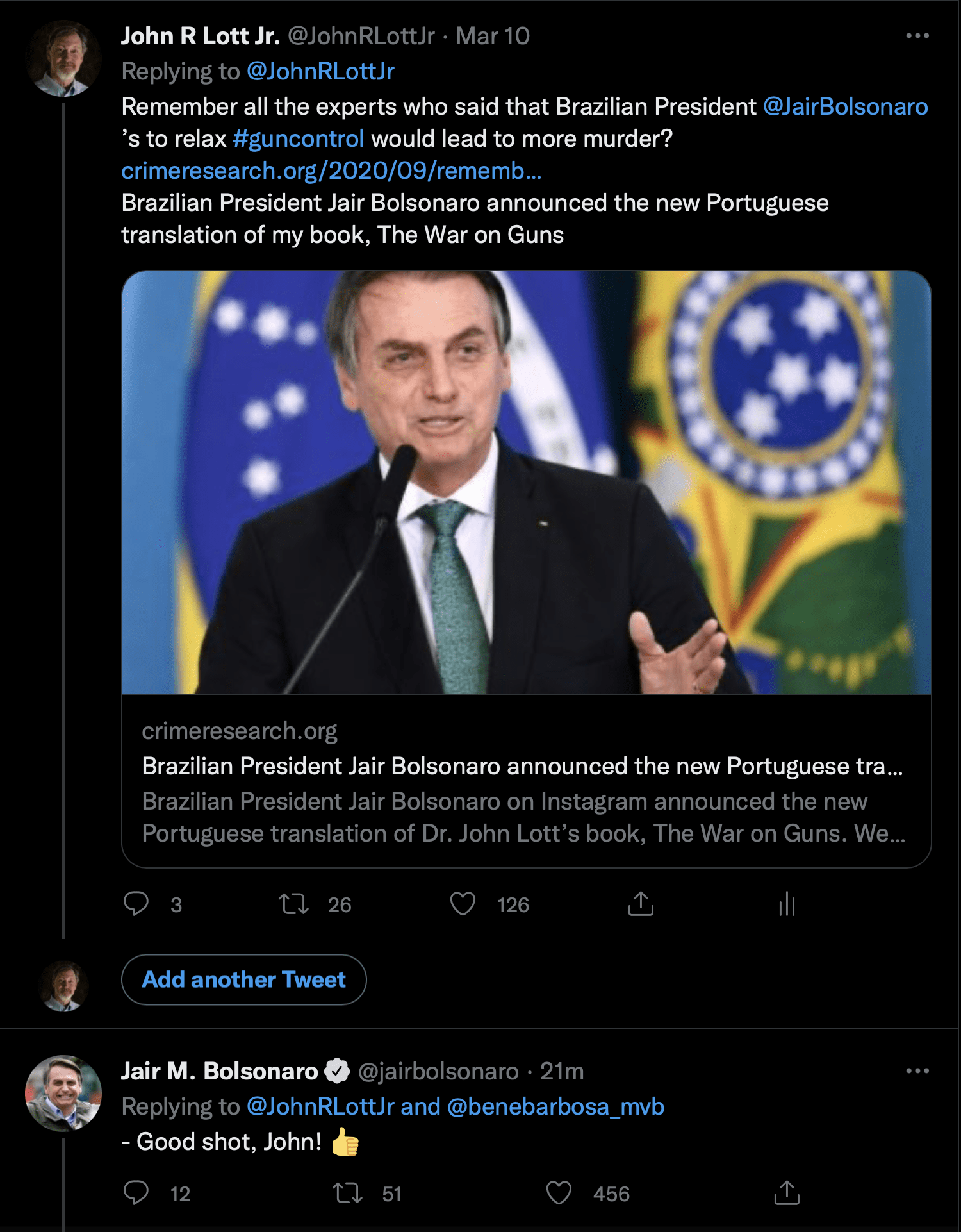Click the Add another Tweet button
This screenshot has height=1232, width=961.
(243, 979)
